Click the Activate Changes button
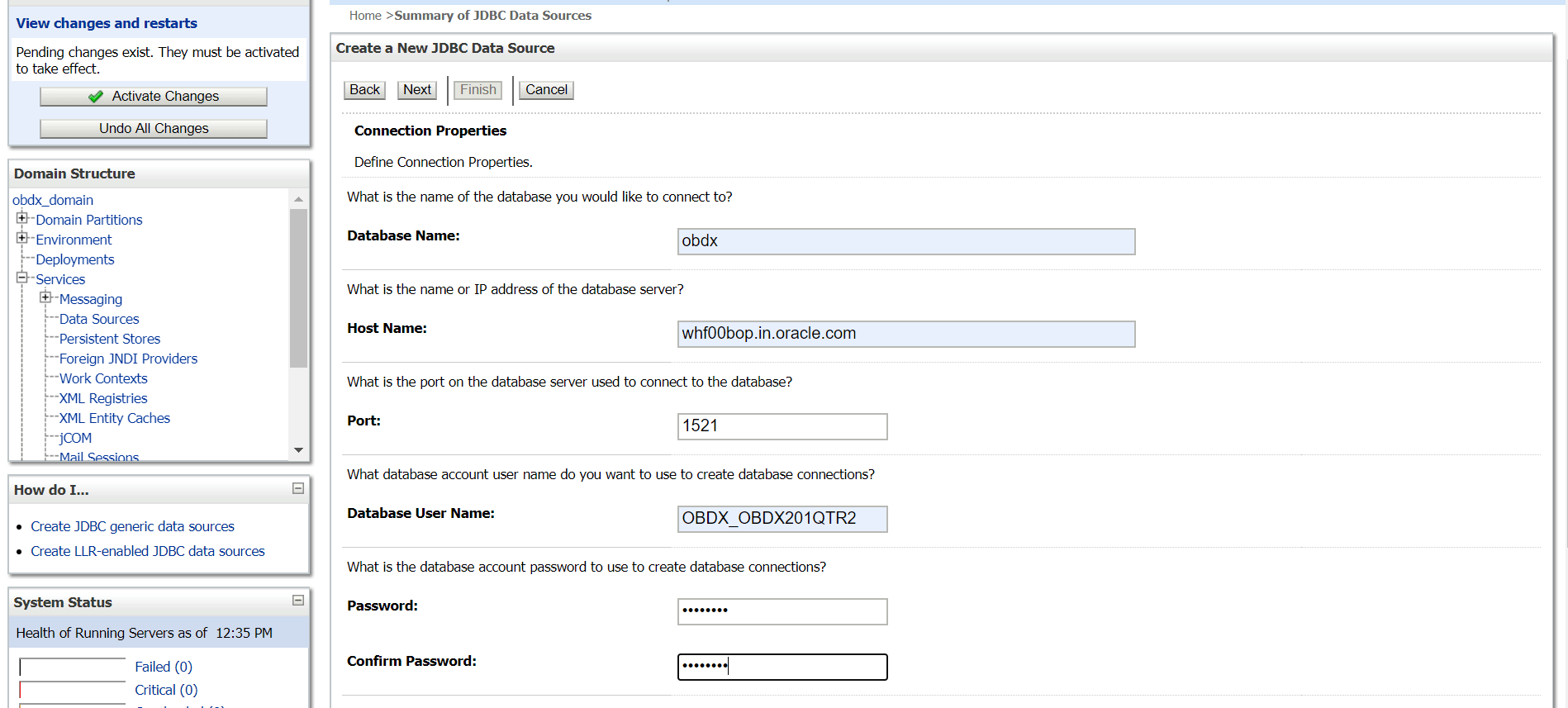Viewport: 1568px width, 708px height. tap(154, 97)
